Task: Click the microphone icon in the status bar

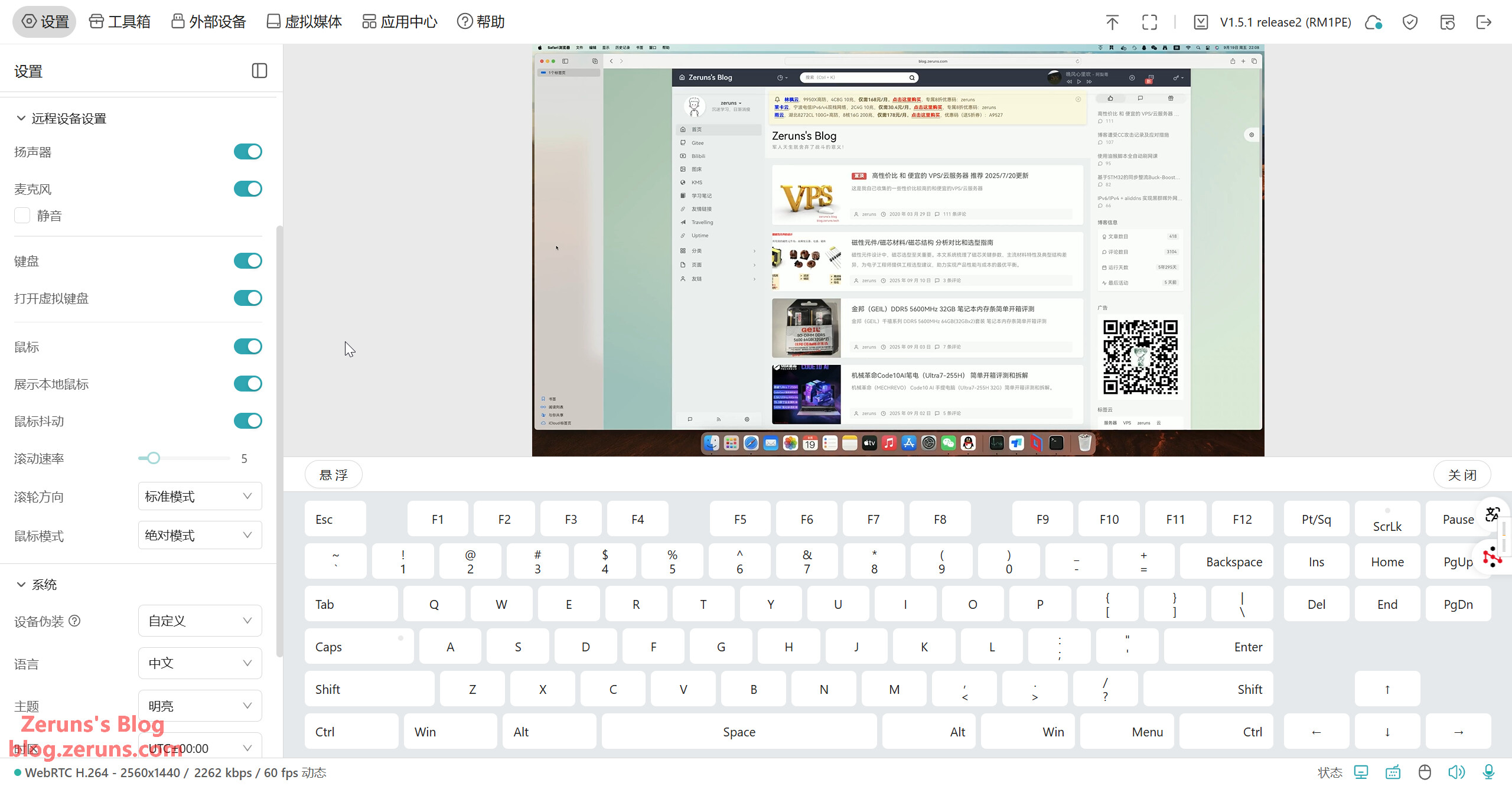Action: pyautogui.click(x=1489, y=772)
